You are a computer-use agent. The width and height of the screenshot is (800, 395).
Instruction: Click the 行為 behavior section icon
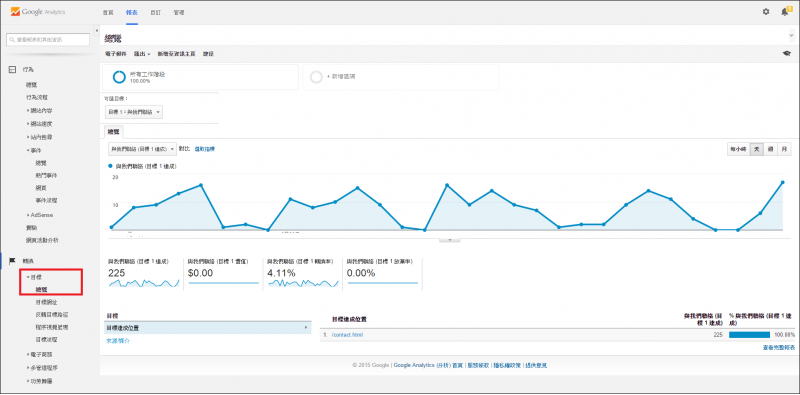click(x=13, y=69)
